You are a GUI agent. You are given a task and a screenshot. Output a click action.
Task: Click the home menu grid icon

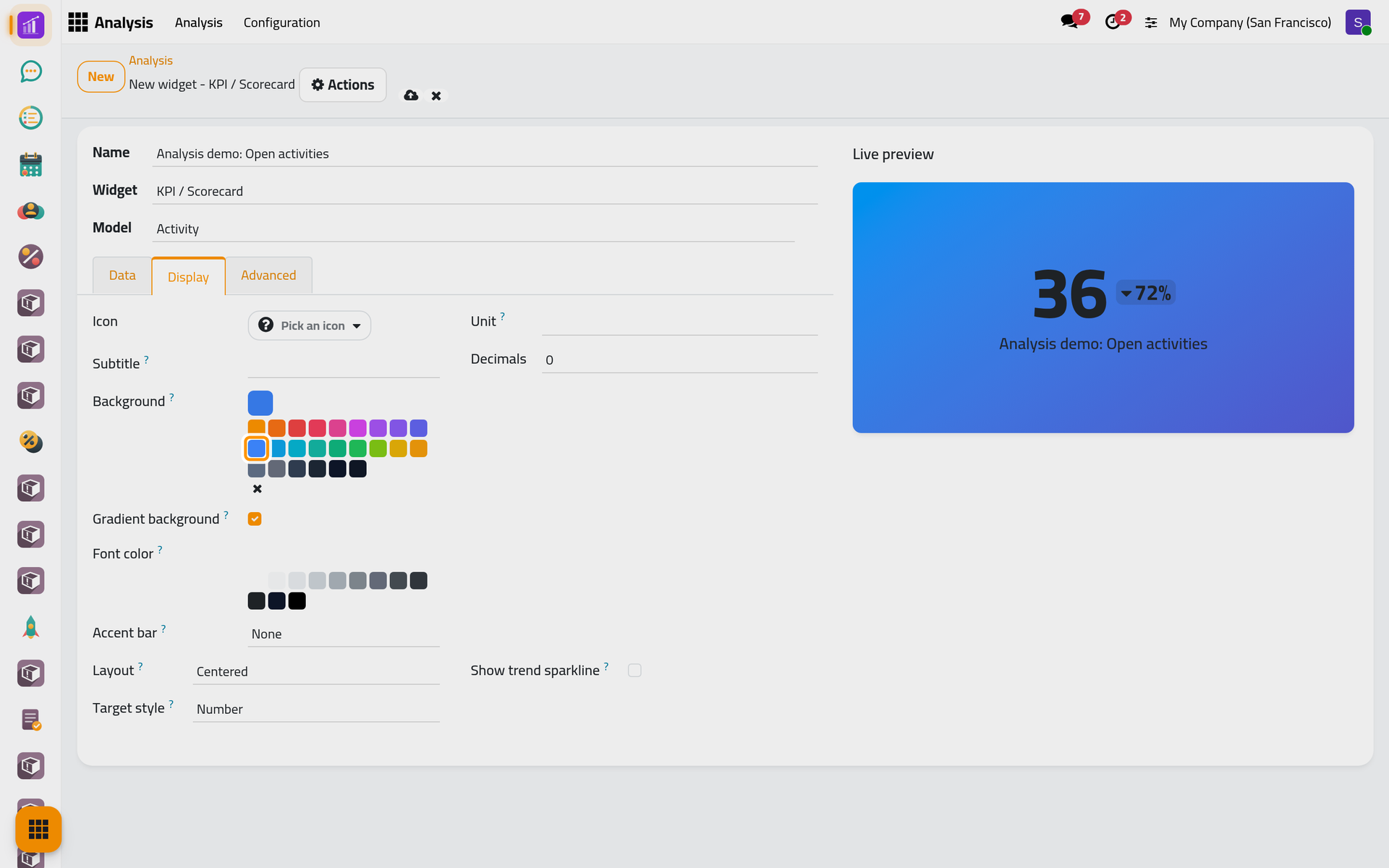click(x=78, y=22)
